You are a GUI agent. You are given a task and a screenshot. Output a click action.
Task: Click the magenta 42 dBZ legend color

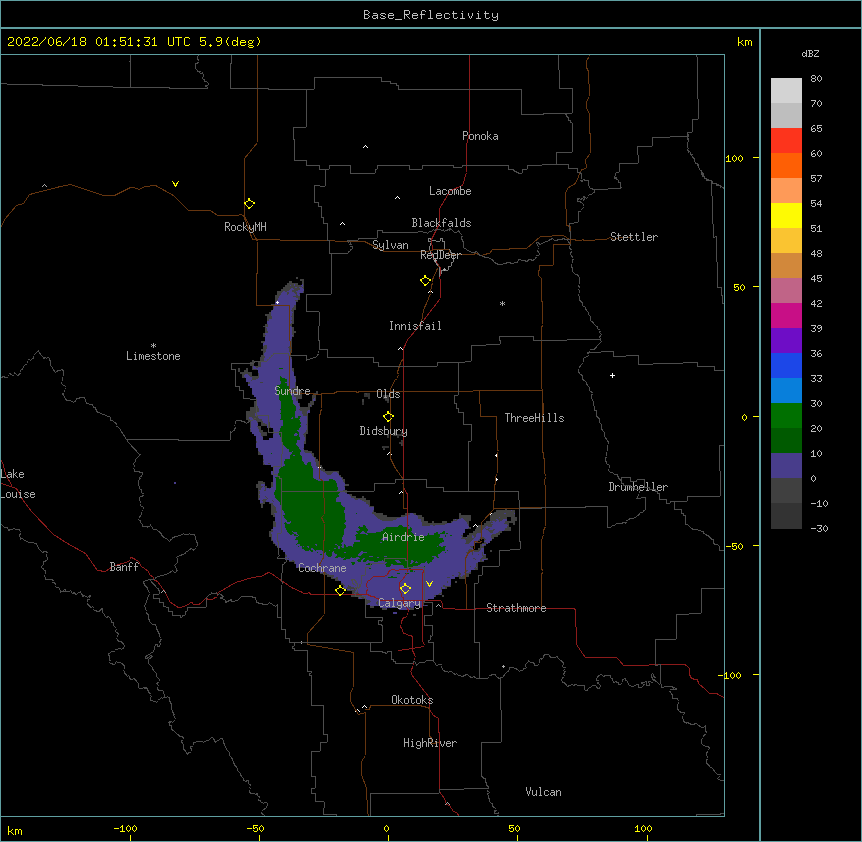coord(786,315)
